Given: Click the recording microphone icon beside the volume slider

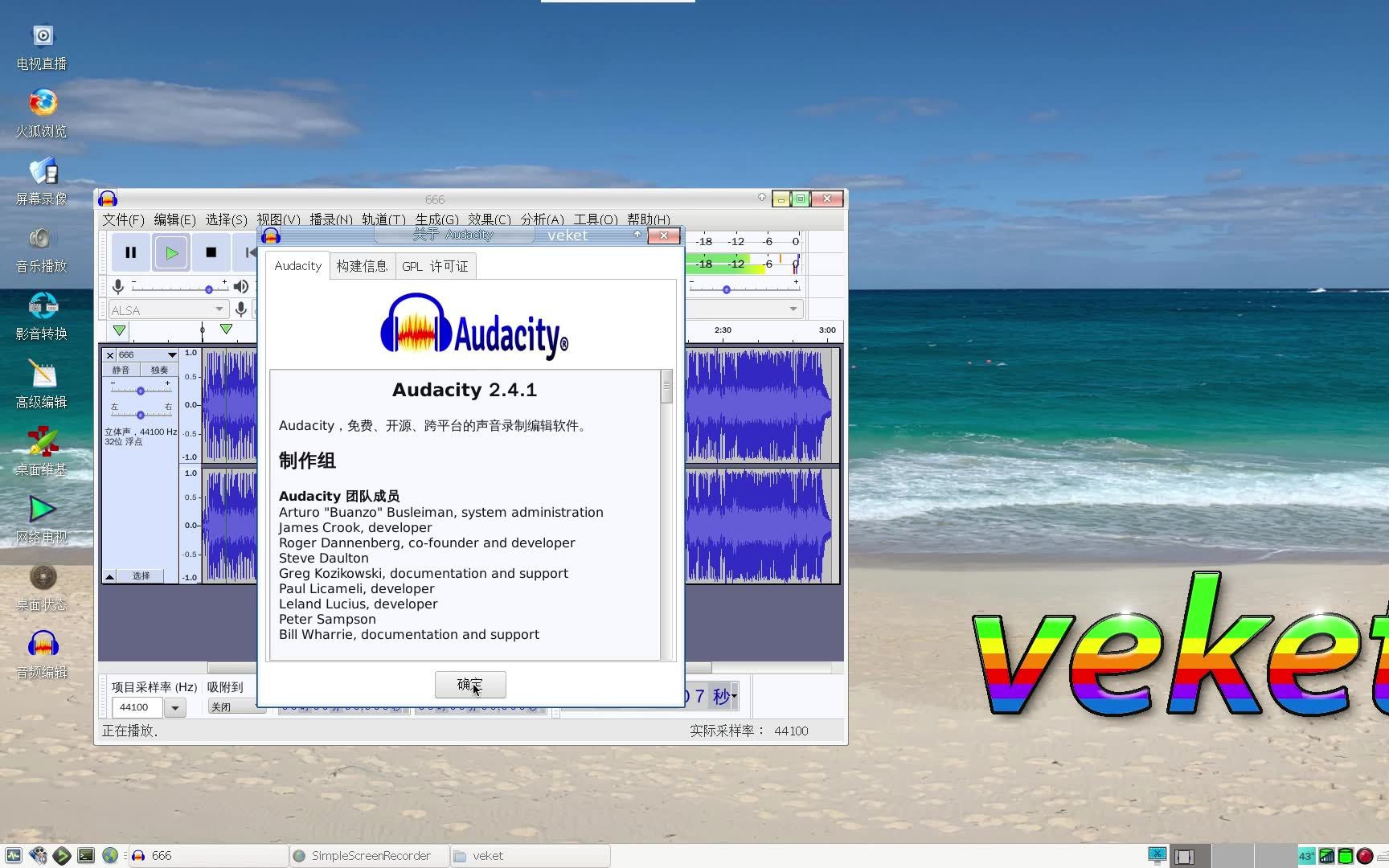Looking at the screenshot, I should tap(118, 286).
